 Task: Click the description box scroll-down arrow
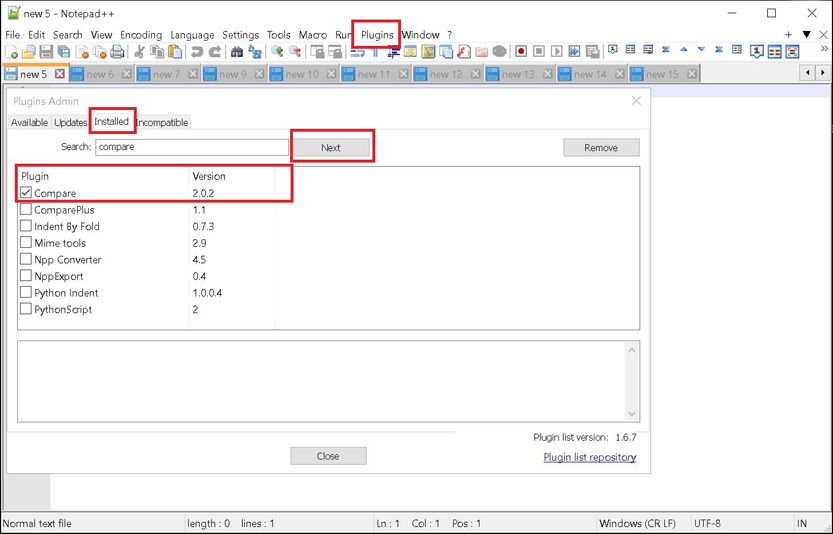(632, 414)
